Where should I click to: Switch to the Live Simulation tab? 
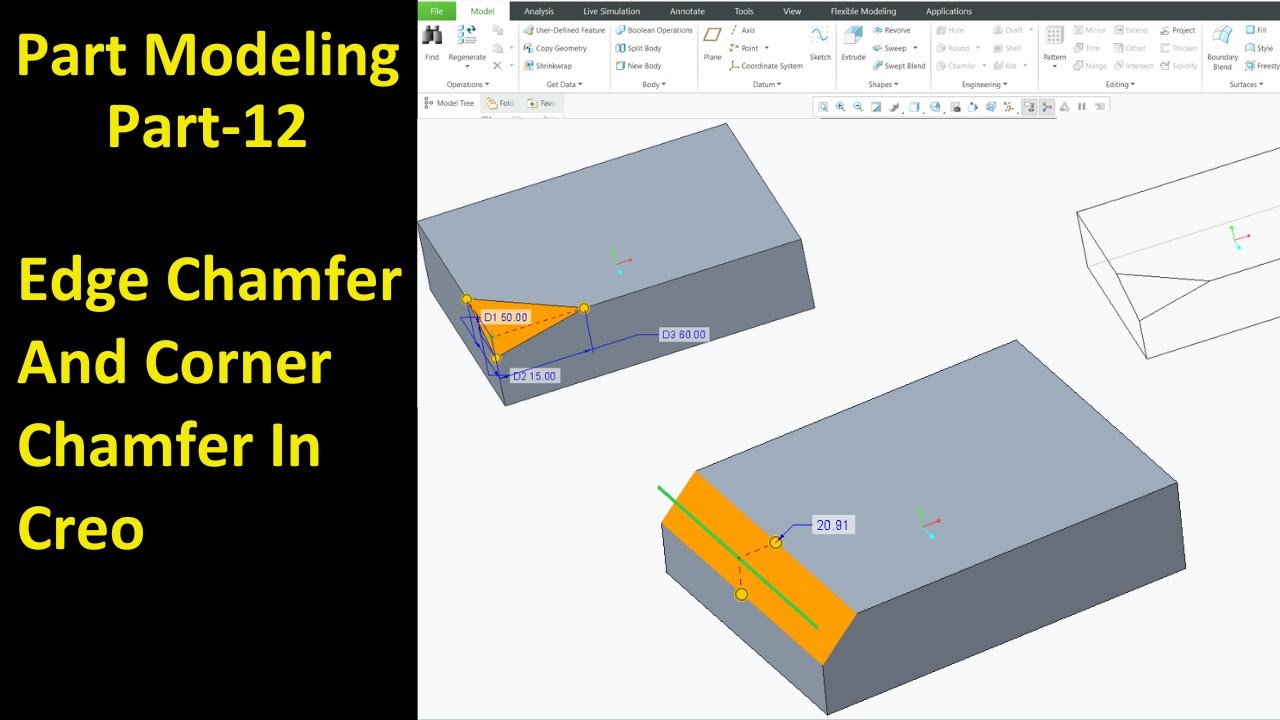coord(611,11)
